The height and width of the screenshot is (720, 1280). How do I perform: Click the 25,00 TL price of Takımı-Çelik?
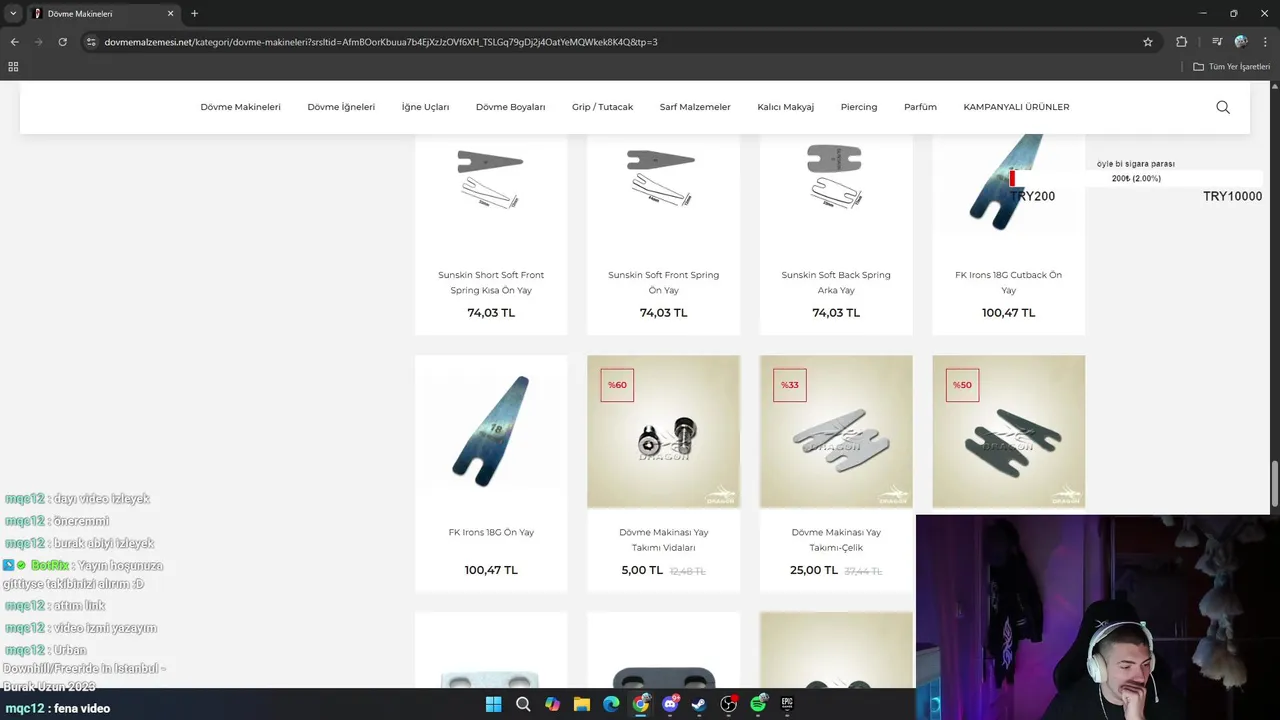pyautogui.click(x=814, y=570)
